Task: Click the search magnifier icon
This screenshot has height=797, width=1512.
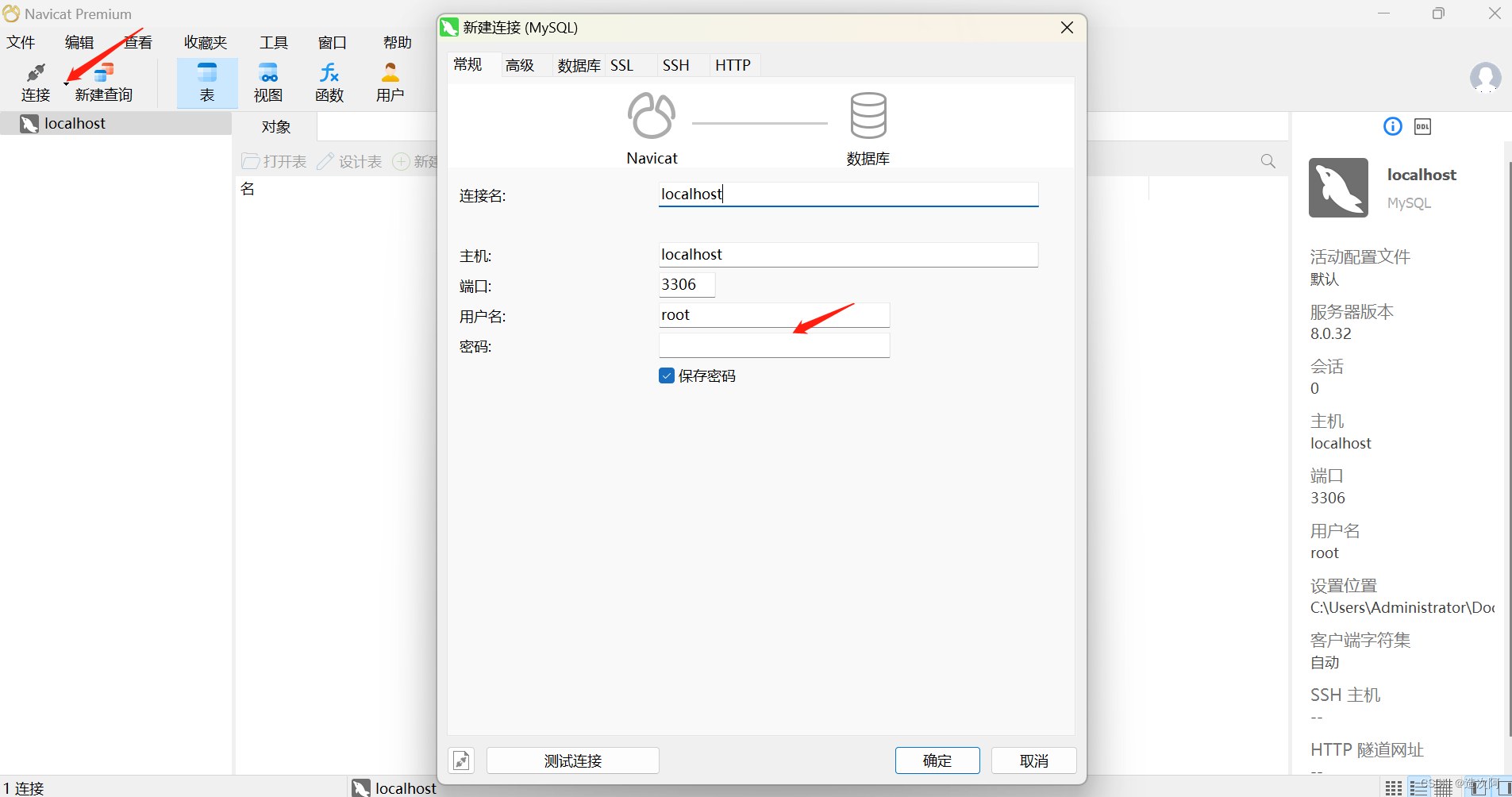Action: 1268,161
